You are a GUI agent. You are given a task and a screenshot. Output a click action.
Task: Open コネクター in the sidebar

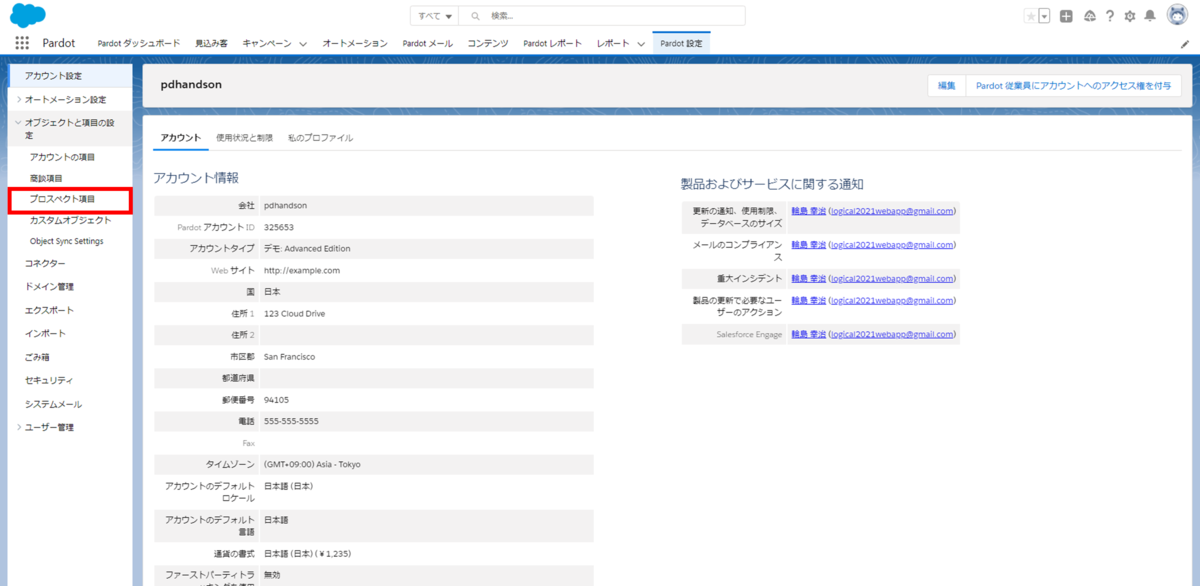click(x=45, y=263)
